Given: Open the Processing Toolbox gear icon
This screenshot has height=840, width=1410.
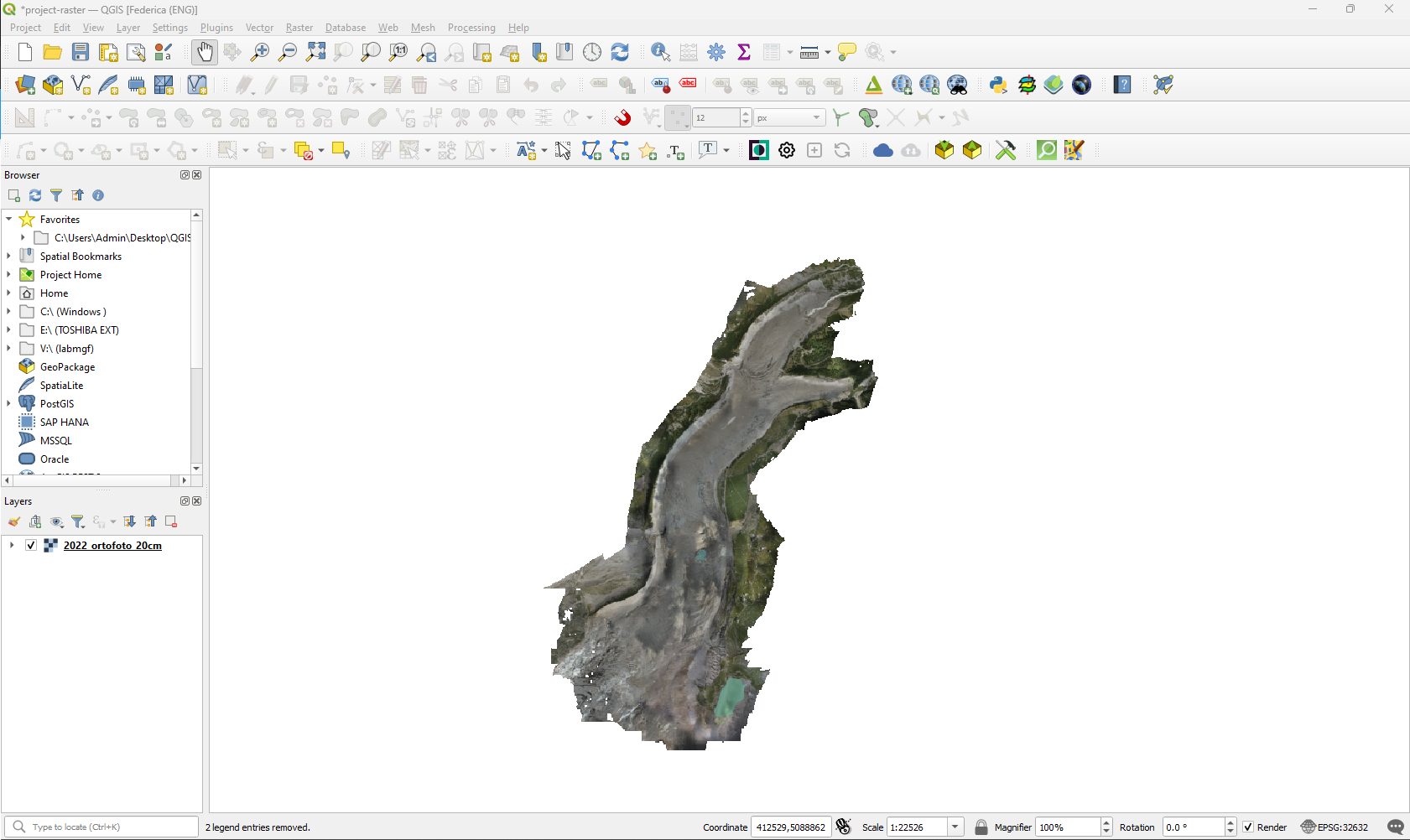Looking at the screenshot, I should click(716, 52).
